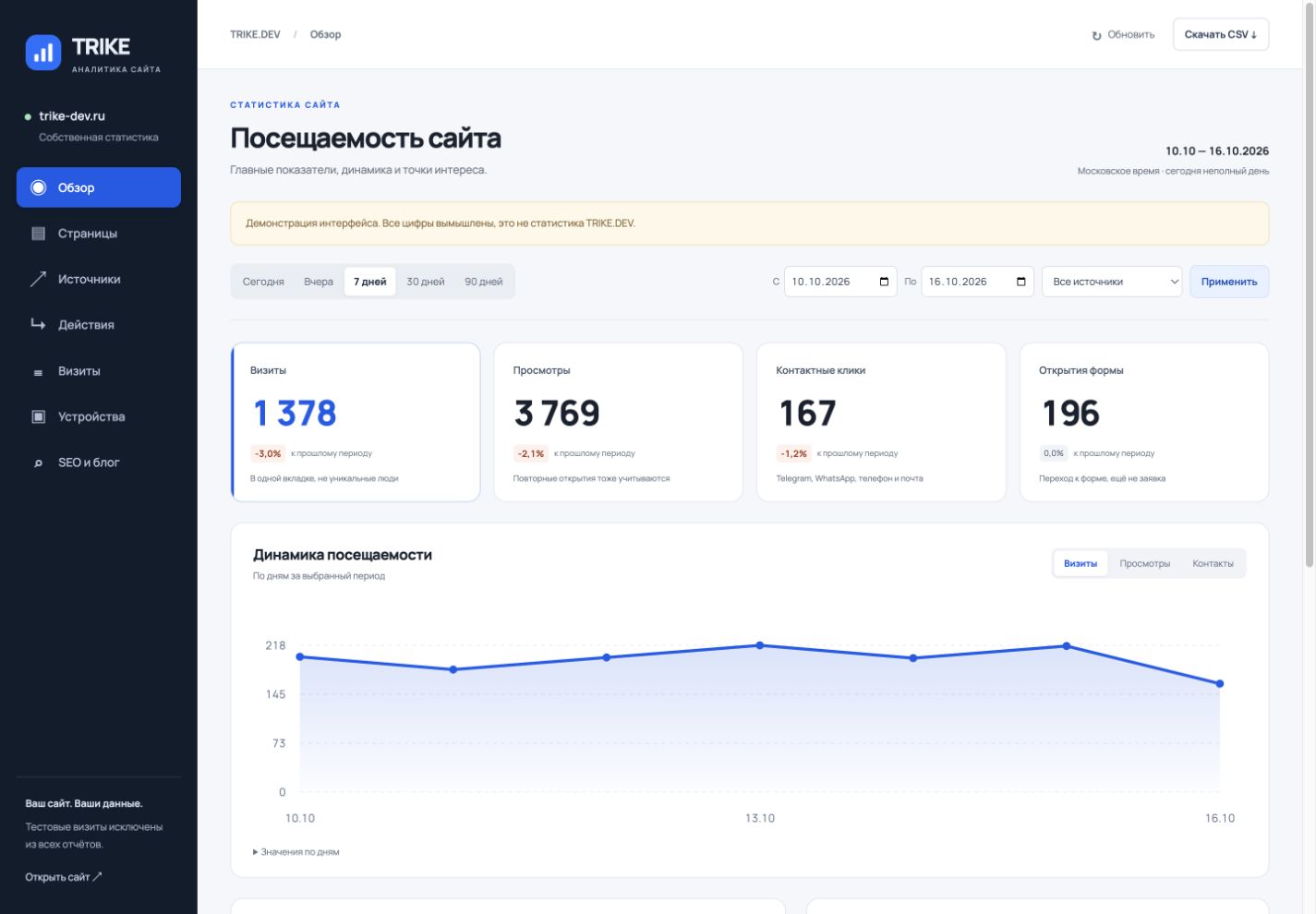Open the calendar picker for end date
Screen dimensions: 1316x914
1020,282
